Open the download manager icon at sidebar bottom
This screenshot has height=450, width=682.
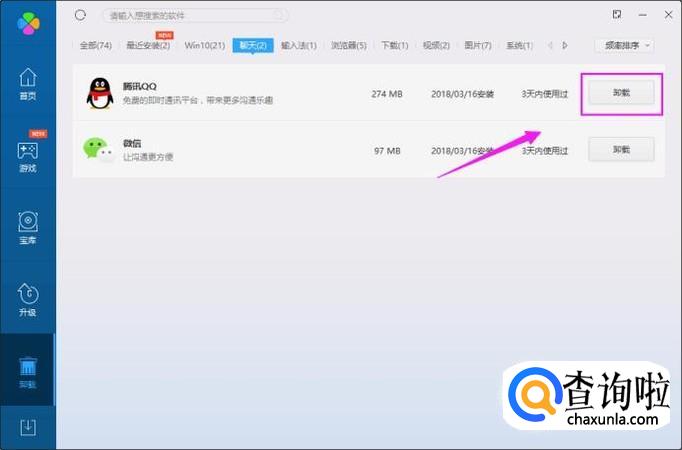point(28,427)
